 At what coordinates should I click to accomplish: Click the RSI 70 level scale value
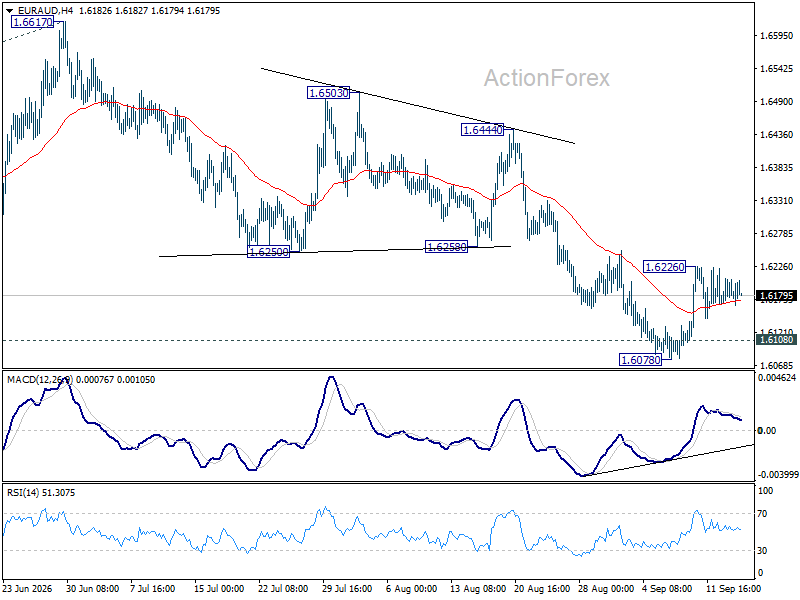pos(762,514)
